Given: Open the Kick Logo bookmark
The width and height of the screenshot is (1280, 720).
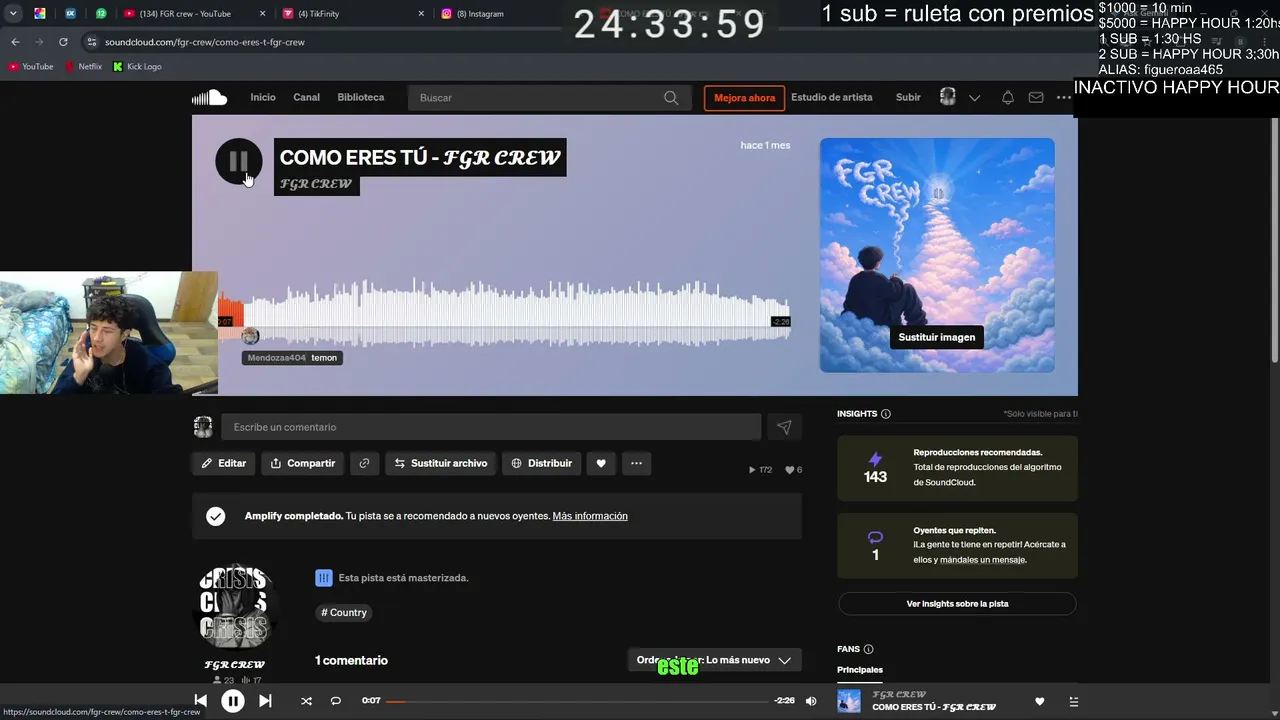Looking at the screenshot, I should click(137, 67).
